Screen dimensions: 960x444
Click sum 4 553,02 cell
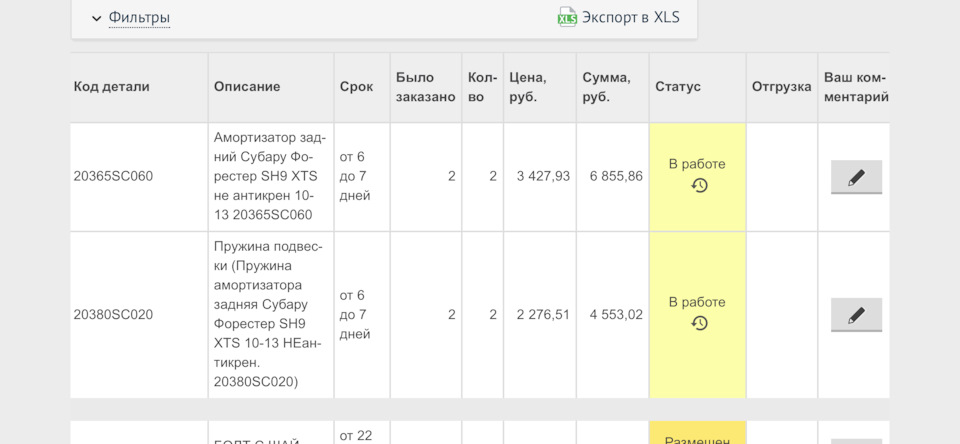click(612, 315)
